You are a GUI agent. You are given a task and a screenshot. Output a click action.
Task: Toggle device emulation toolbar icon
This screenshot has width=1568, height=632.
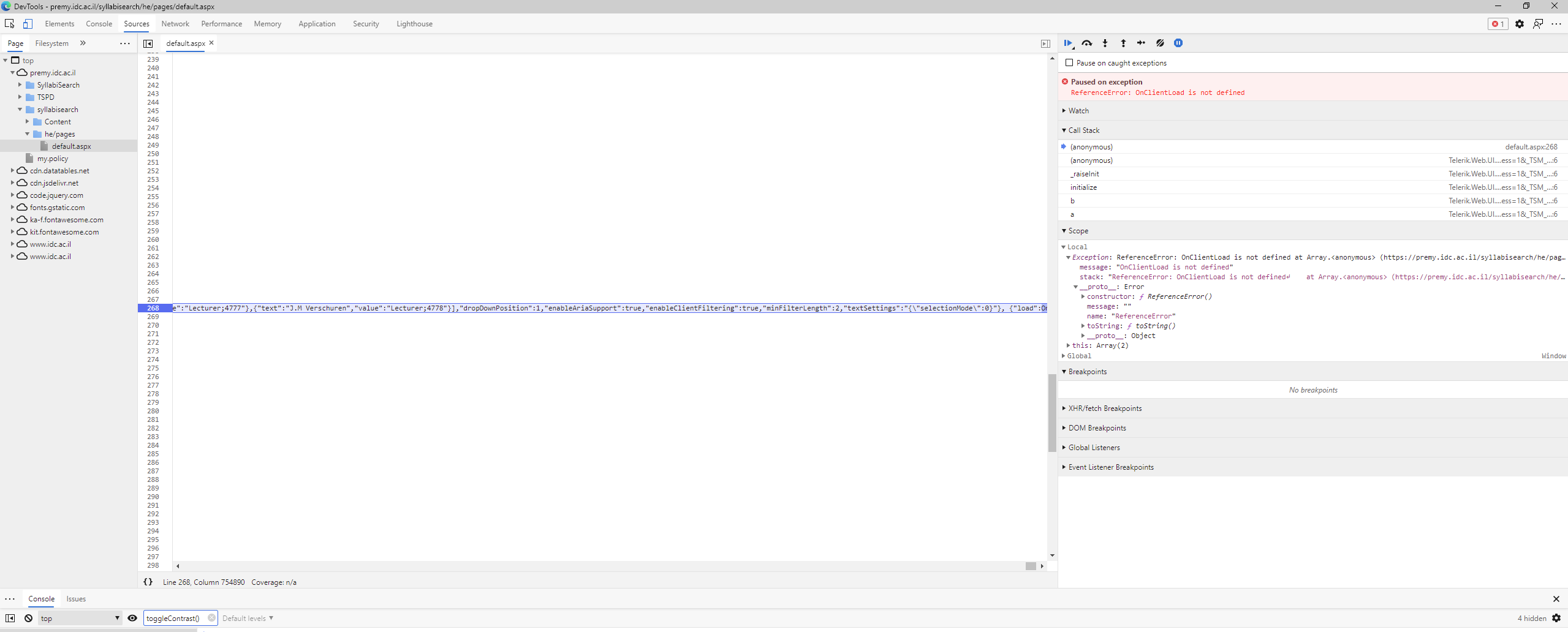click(x=28, y=24)
